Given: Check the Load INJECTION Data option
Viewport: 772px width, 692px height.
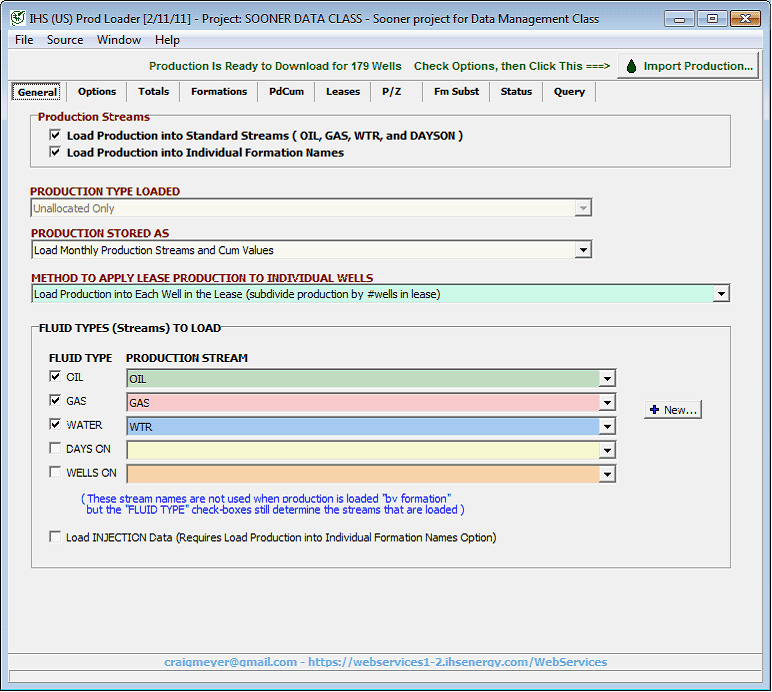Looking at the screenshot, I should coord(55,537).
